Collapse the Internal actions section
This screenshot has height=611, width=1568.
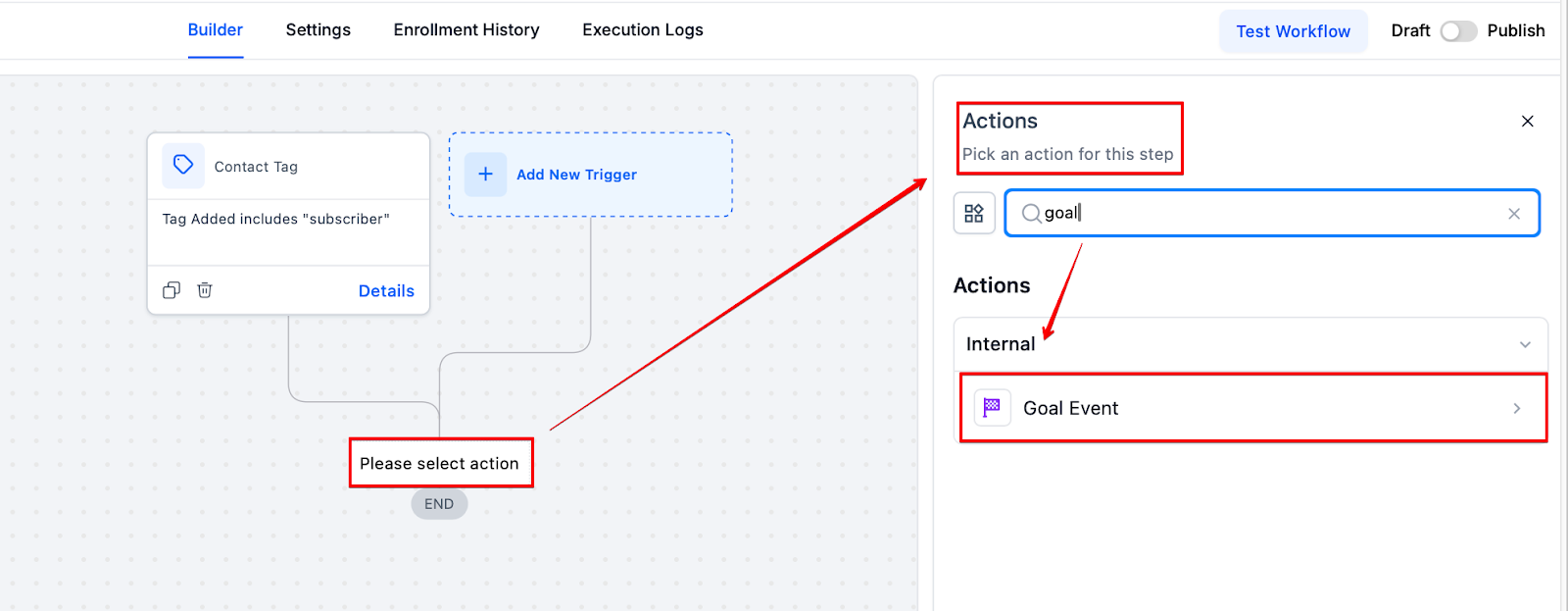point(1525,344)
